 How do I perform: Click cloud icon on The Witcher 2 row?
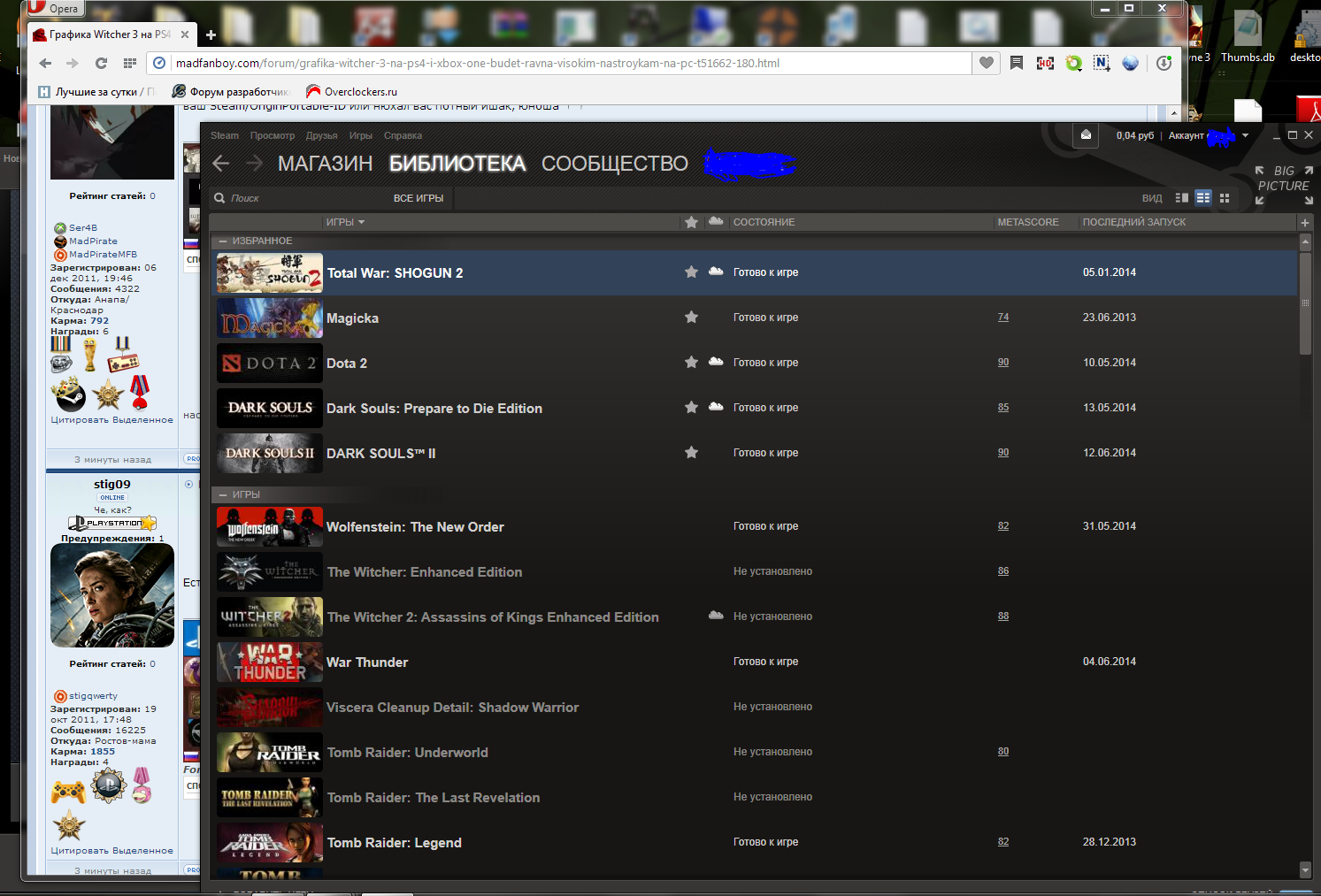pyautogui.click(x=716, y=616)
